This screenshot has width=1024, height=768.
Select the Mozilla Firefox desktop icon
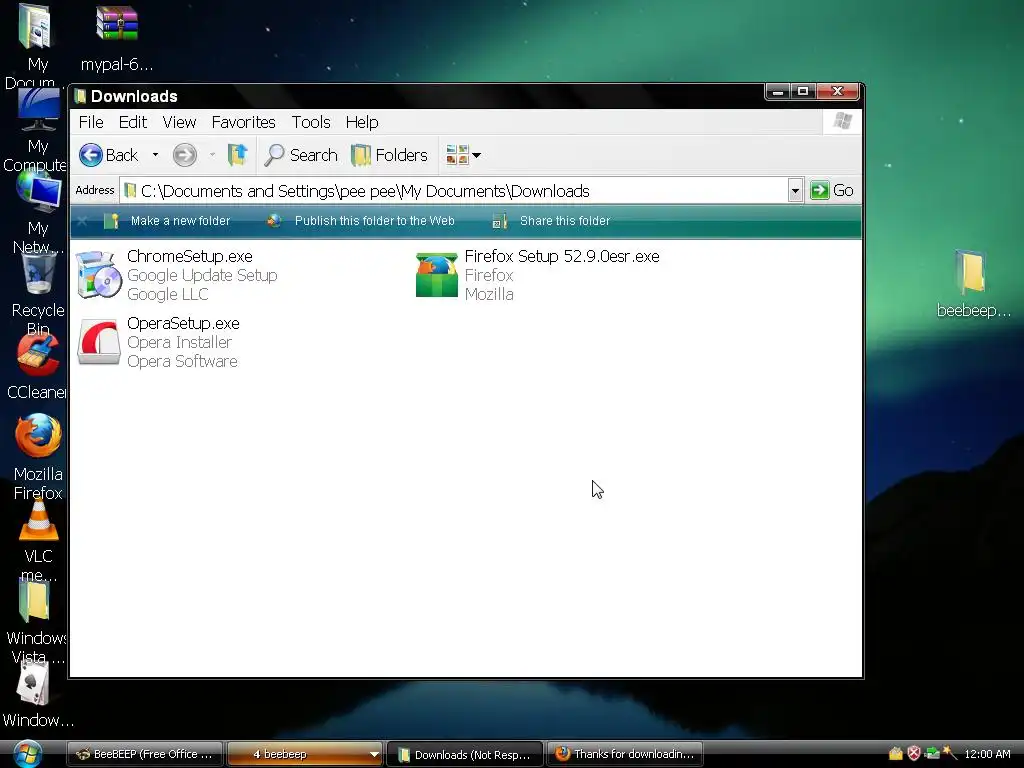pos(38,436)
